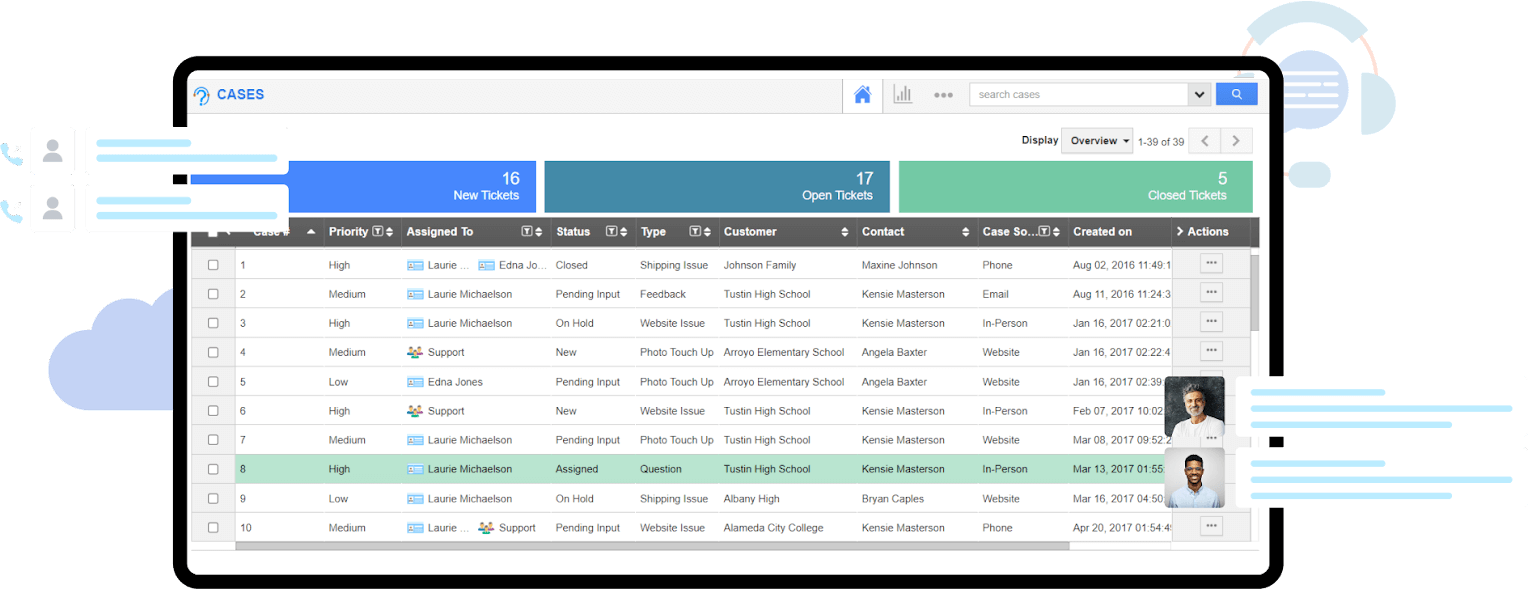Viewport: 1528px width, 589px height.
Task: Go to previous page arrow
Action: coord(1205,141)
